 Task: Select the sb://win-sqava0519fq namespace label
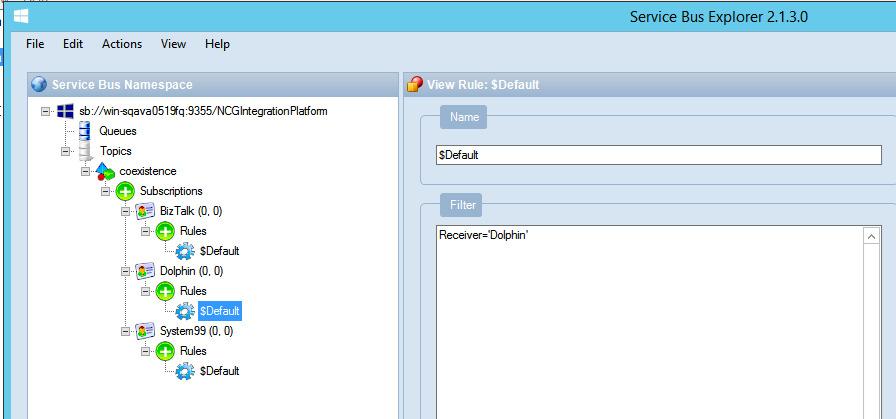(x=203, y=111)
